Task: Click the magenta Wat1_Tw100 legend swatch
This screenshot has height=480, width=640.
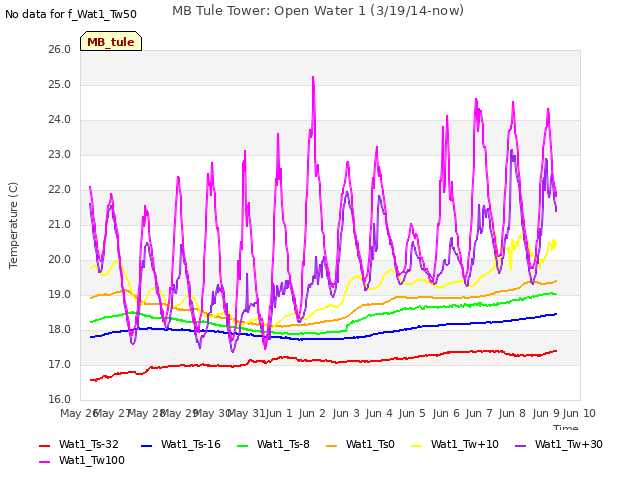Action: click(44, 462)
